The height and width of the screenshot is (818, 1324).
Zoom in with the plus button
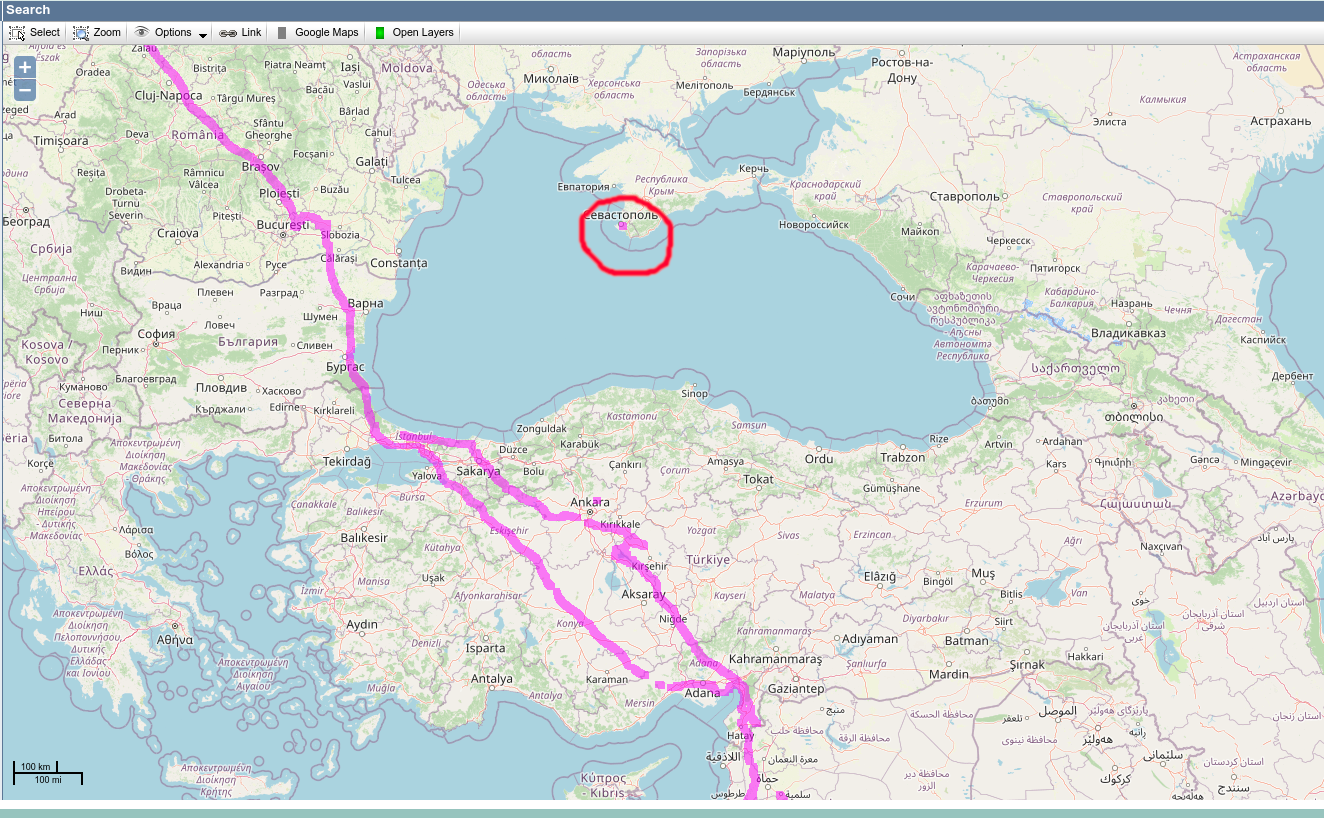click(x=25, y=67)
